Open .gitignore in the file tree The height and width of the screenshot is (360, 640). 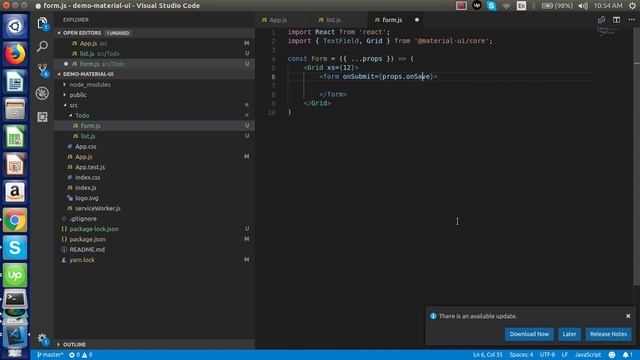click(x=154, y=219)
